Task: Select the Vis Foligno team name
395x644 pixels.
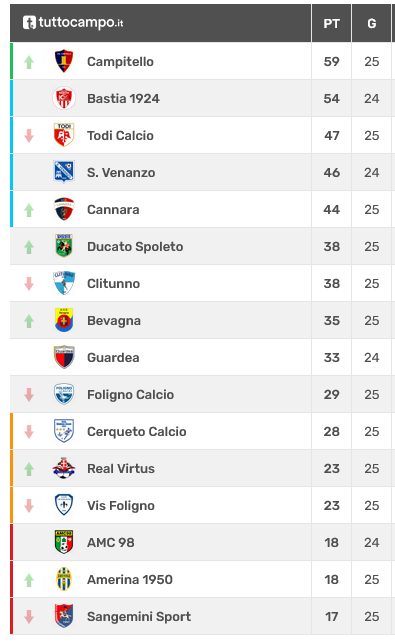Action: tap(121, 506)
